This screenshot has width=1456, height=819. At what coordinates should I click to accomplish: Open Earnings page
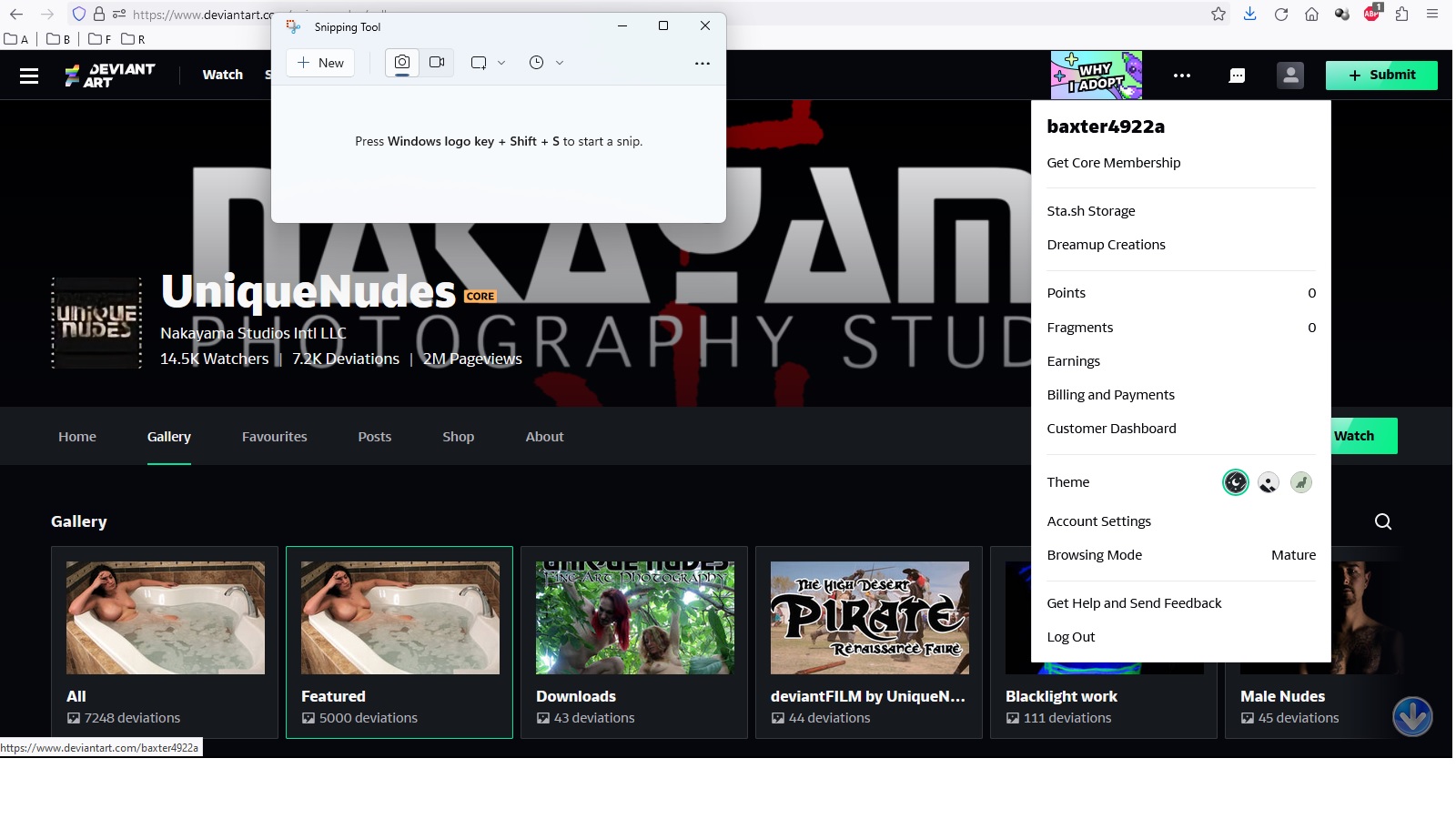click(x=1073, y=361)
